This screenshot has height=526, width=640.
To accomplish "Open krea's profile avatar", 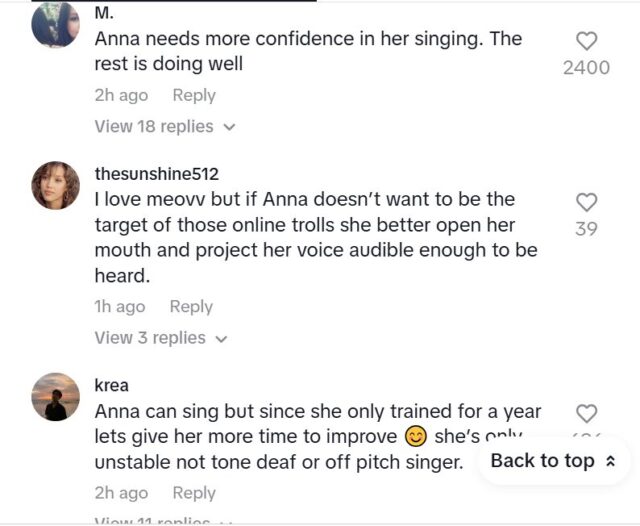I will [x=55, y=397].
